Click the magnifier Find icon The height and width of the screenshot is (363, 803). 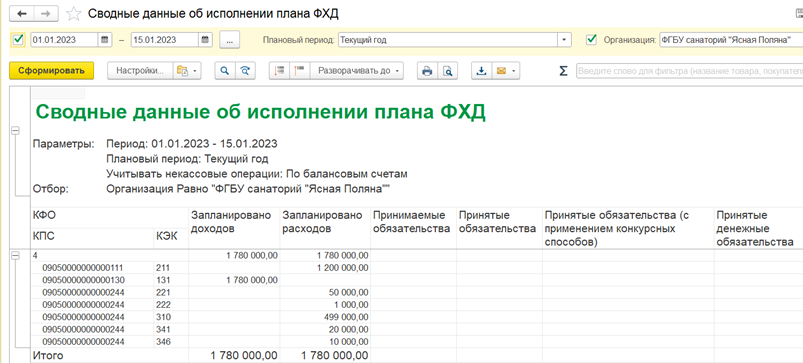tap(224, 71)
